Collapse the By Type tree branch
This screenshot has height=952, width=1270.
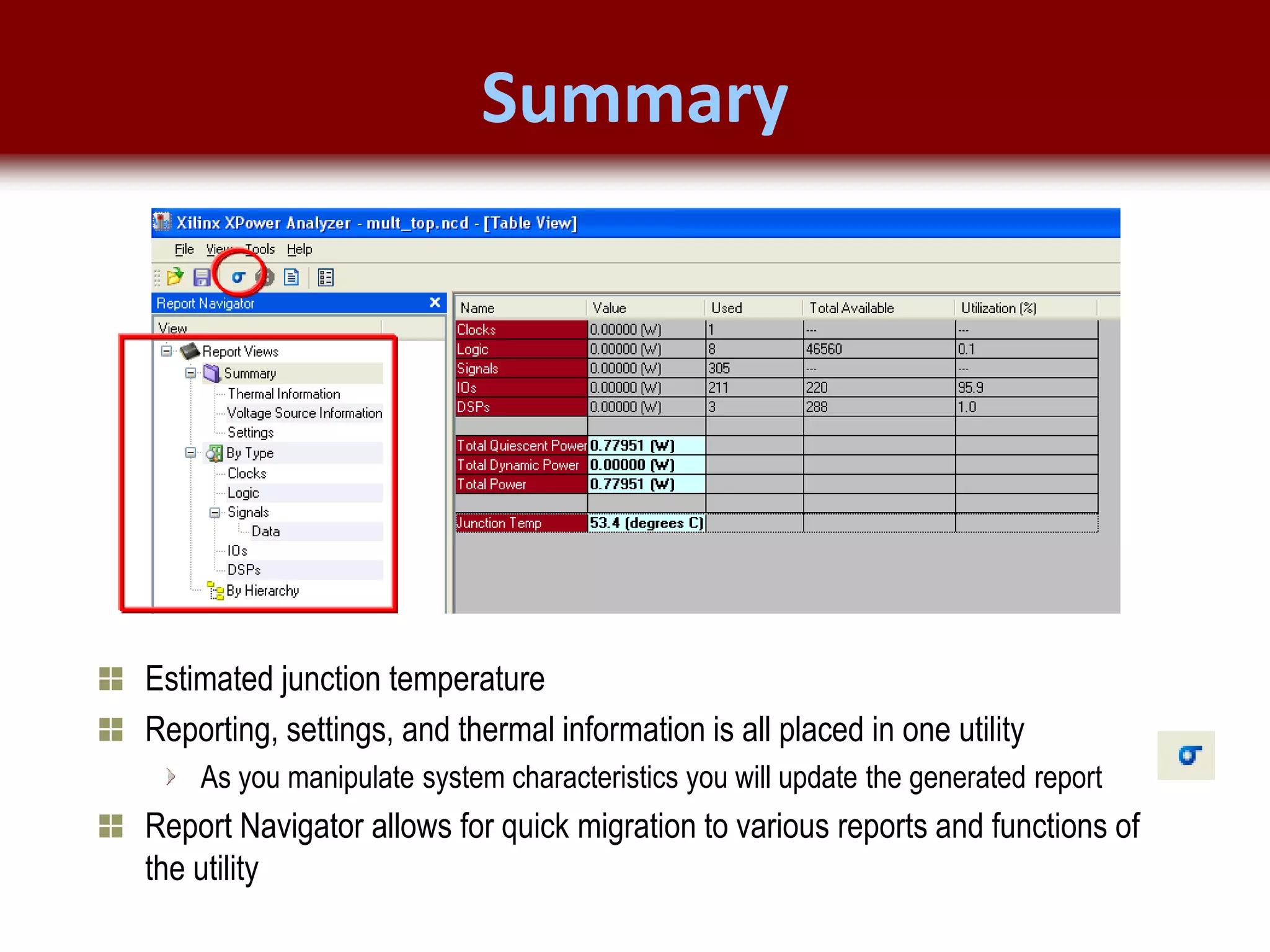click(190, 453)
